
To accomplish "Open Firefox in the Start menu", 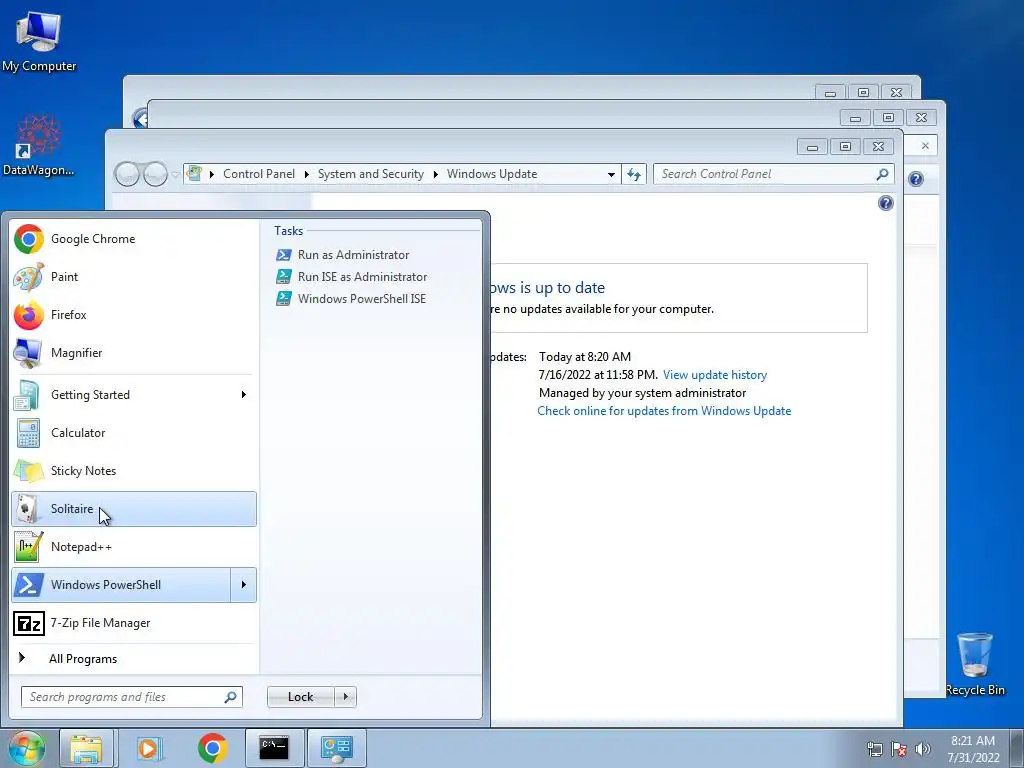I will (134, 315).
